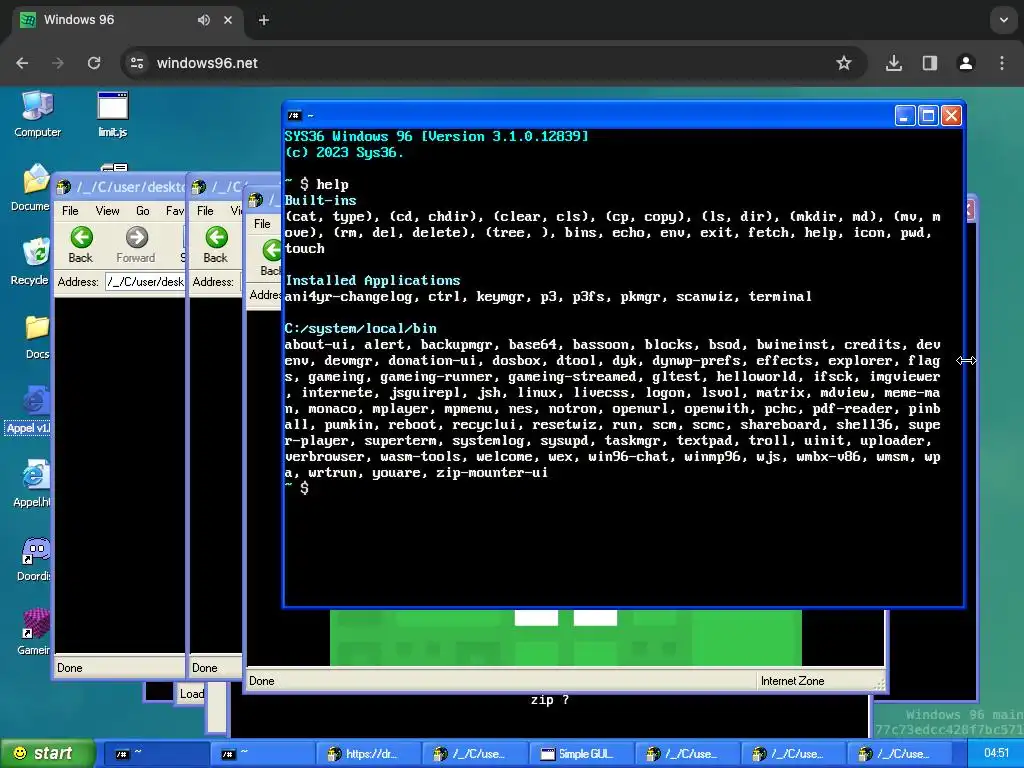1024x768 pixels.
Task: Close the terminal window
Action: click(952, 116)
